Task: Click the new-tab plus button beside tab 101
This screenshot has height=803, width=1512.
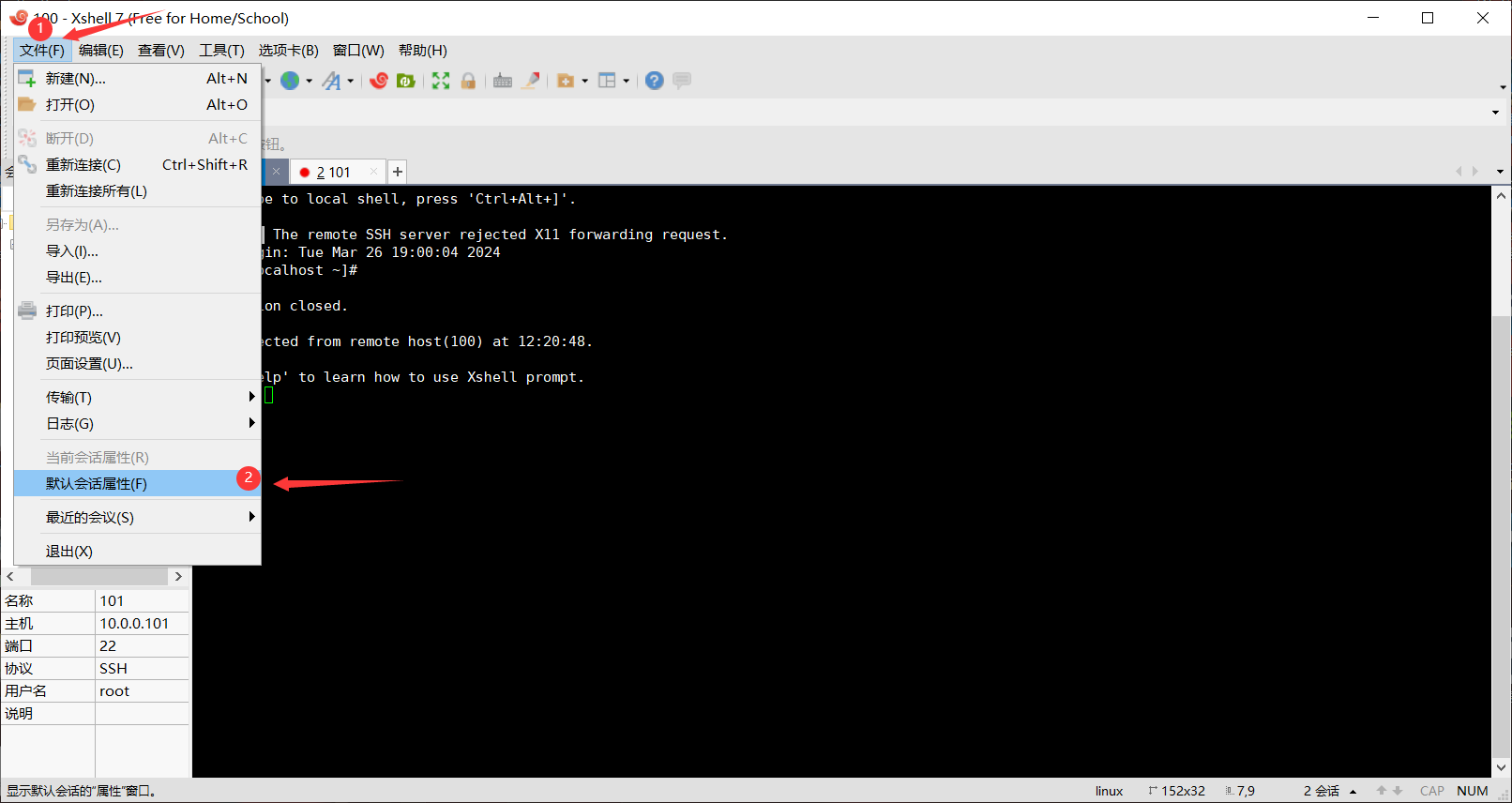Action: pyautogui.click(x=398, y=172)
